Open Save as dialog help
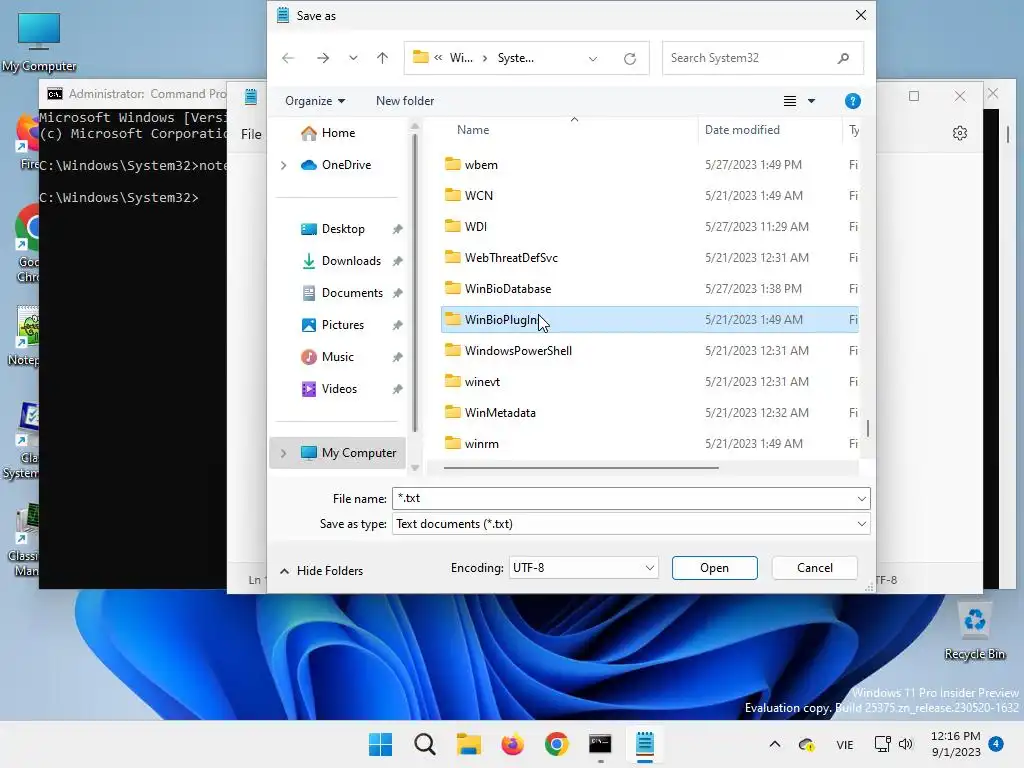The height and width of the screenshot is (768, 1024). (852, 101)
